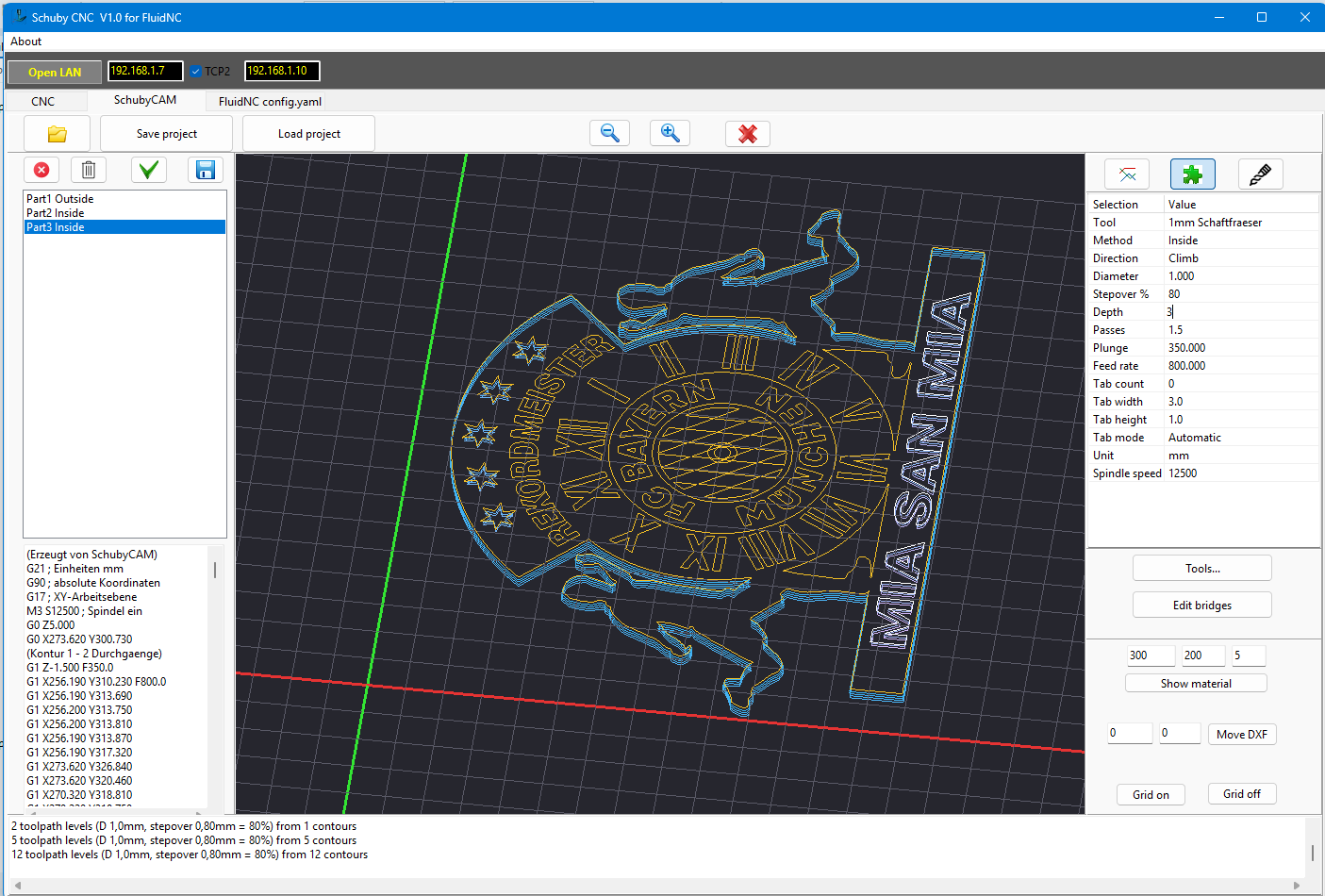Click the Grid on button

pos(1151,794)
